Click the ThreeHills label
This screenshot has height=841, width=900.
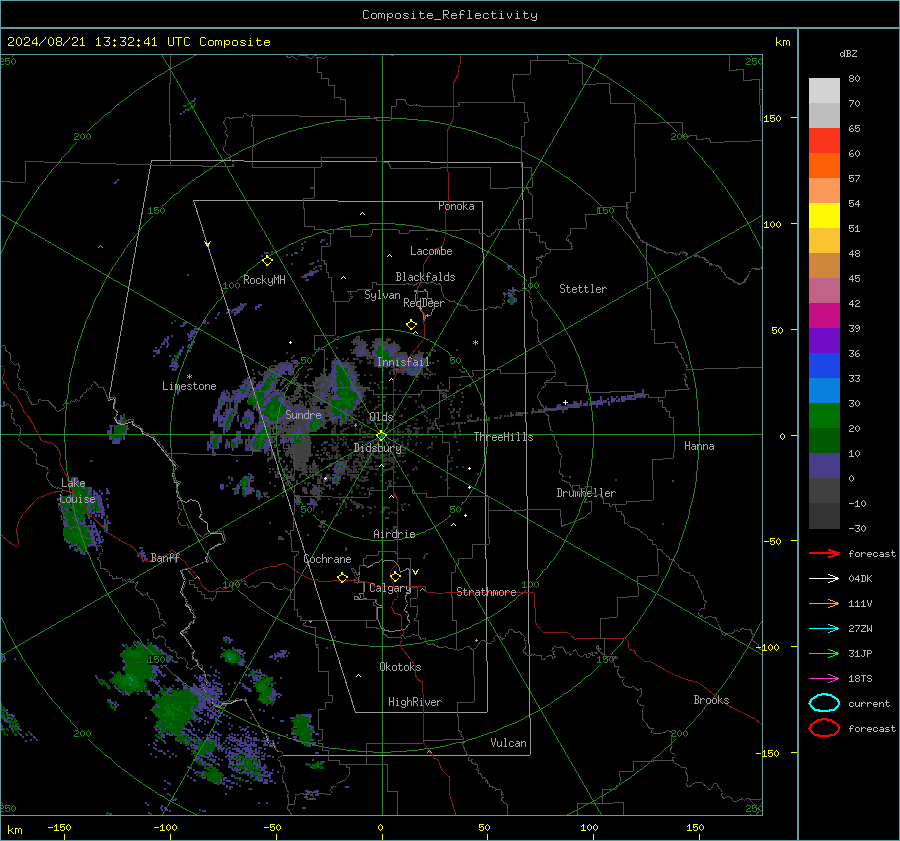[x=503, y=437]
